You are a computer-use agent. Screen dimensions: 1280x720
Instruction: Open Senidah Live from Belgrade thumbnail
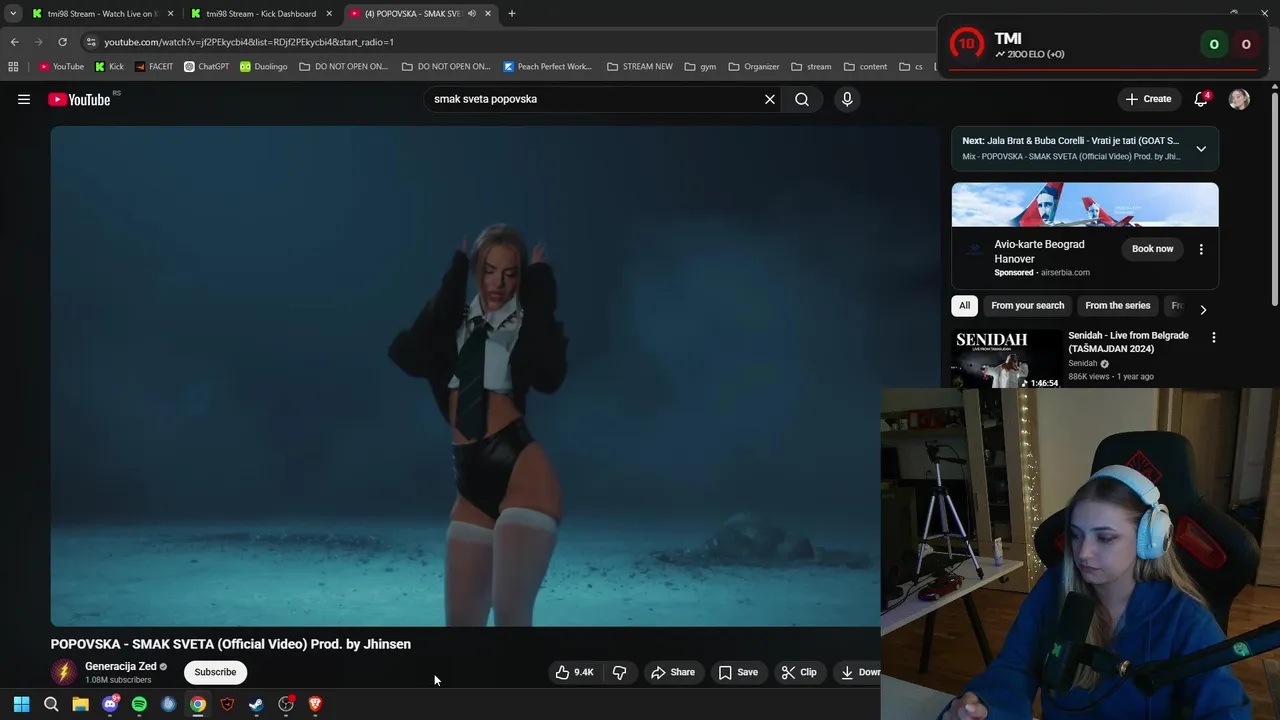pyautogui.click(x=1007, y=358)
